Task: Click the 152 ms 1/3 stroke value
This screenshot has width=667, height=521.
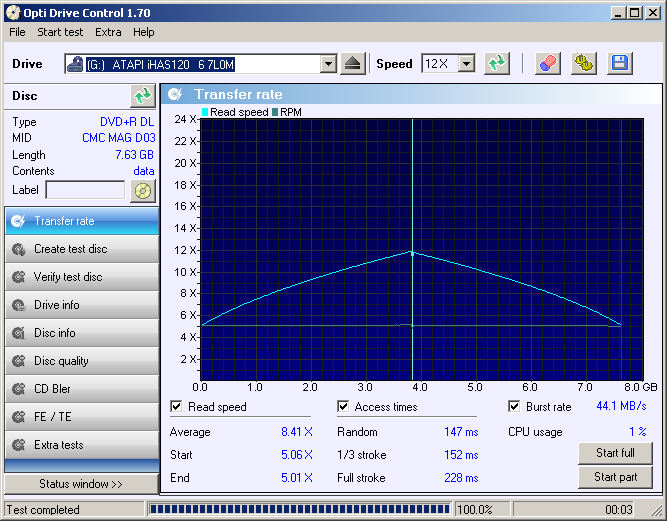Action: click(462, 455)
